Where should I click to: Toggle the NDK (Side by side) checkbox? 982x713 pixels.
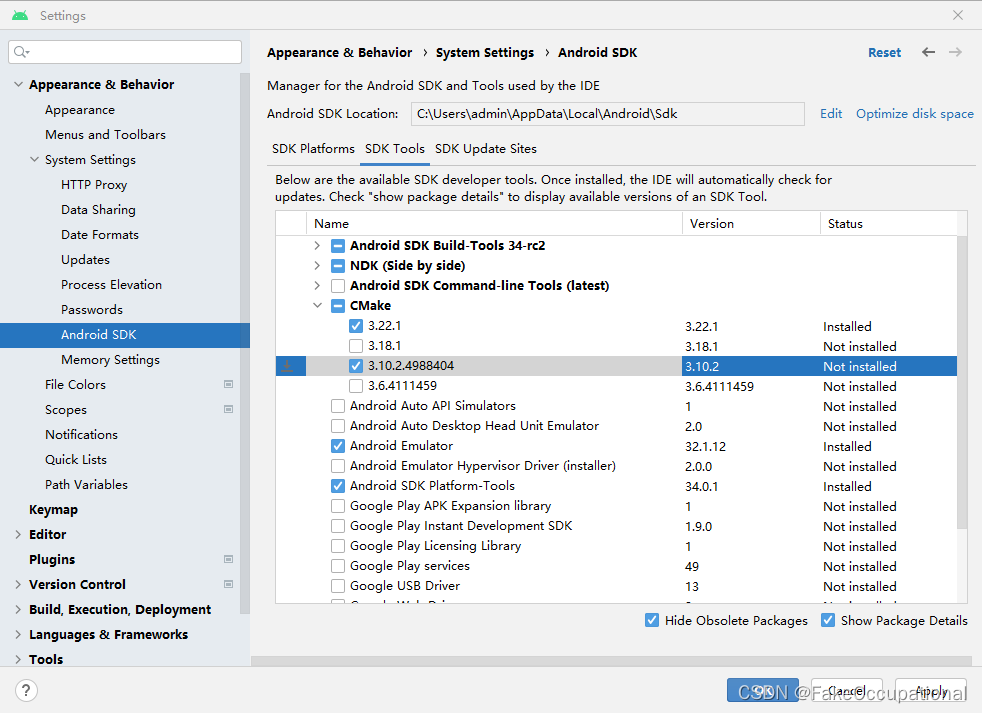pyautogui.click(x=338, y=266)
